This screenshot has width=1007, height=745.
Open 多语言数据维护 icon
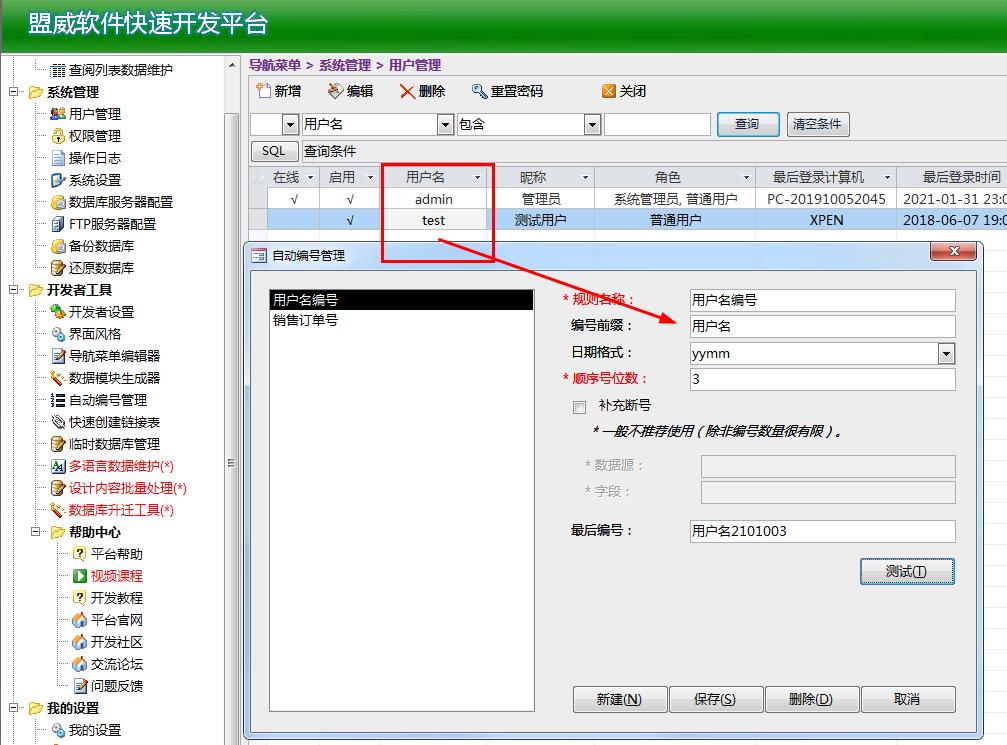point(58,466)
